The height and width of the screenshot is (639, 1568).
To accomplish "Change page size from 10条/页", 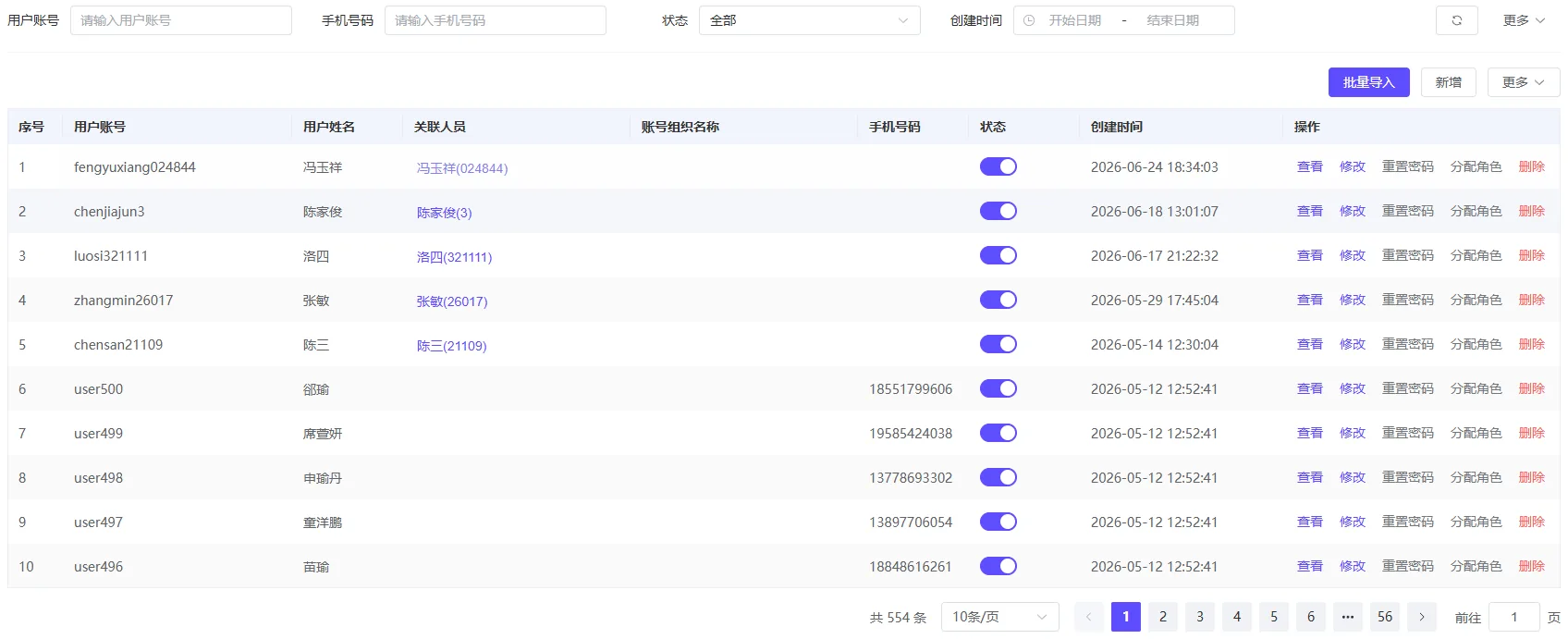I will [x=1000, y=617].
